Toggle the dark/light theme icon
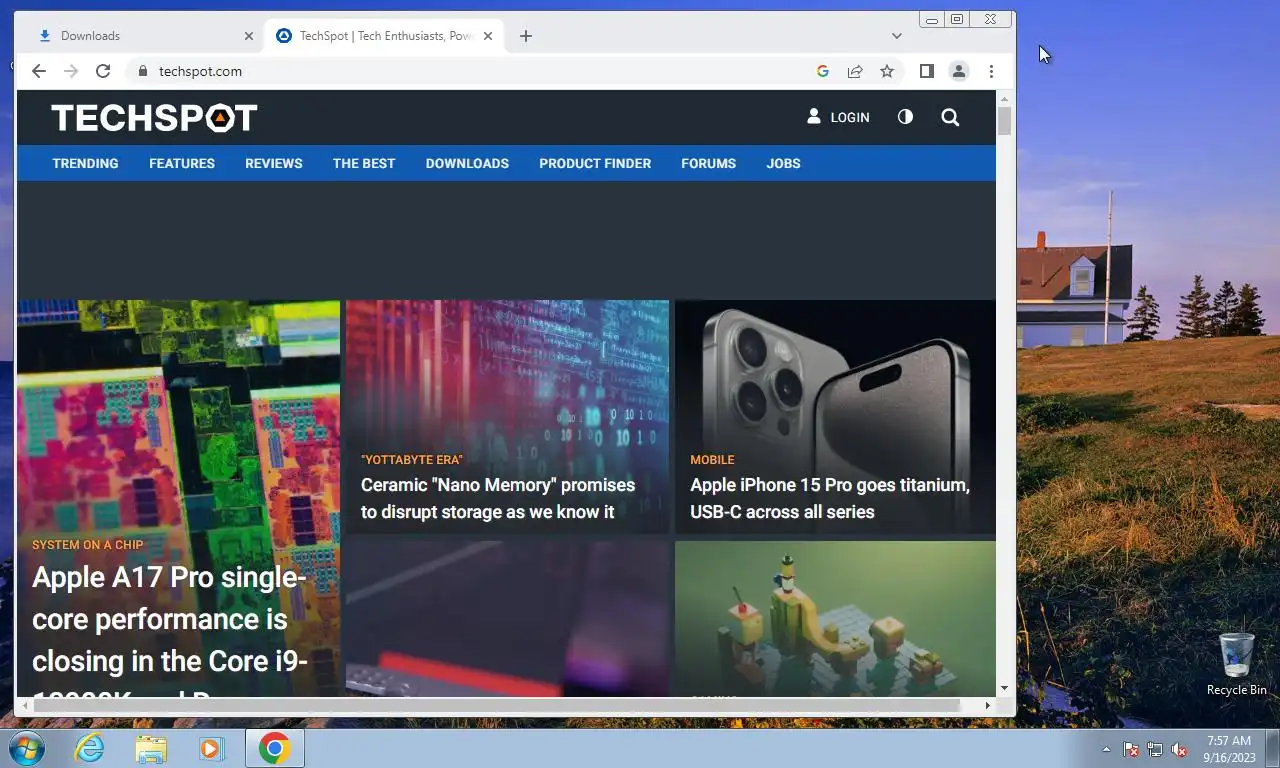 905,117
